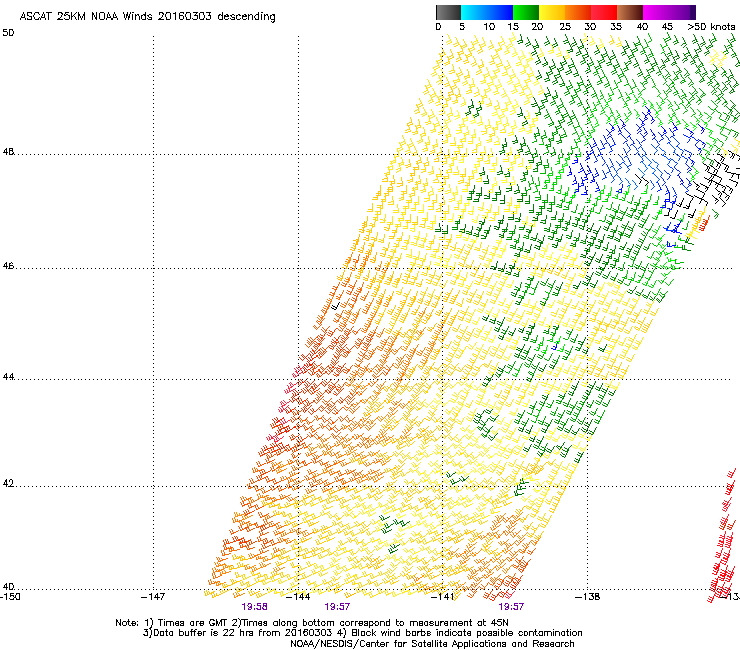Click the longitude label -144

point(298,597)
